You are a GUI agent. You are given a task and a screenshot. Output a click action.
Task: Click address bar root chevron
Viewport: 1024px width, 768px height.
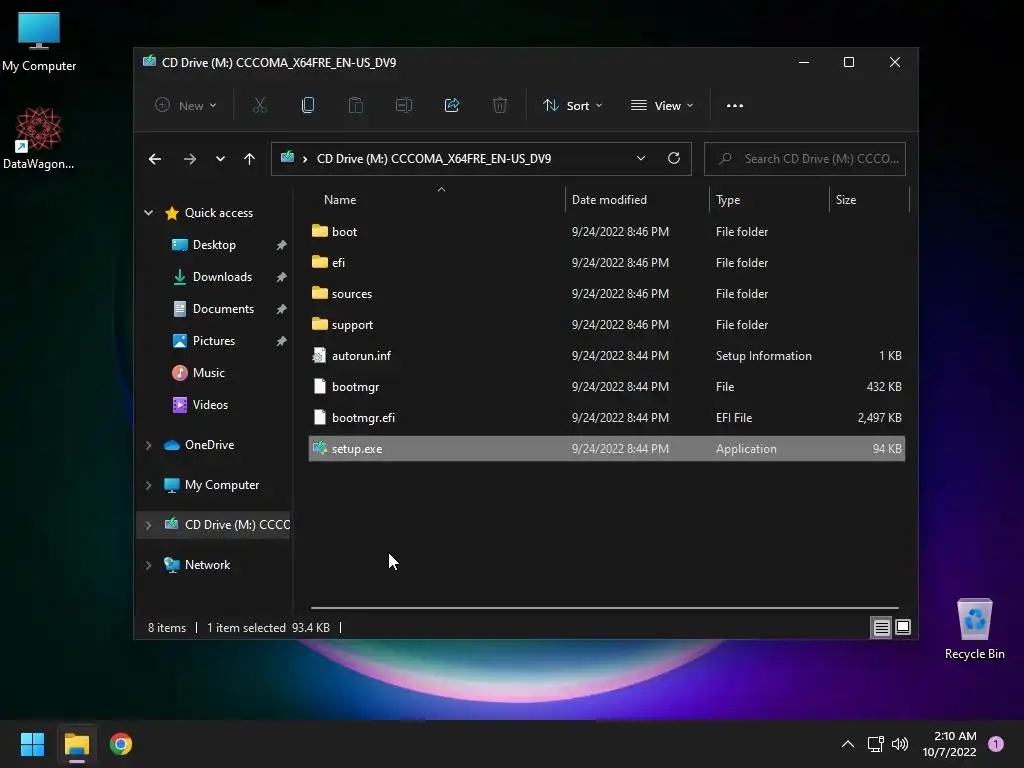pyautogui.click(x=304, y=159)
